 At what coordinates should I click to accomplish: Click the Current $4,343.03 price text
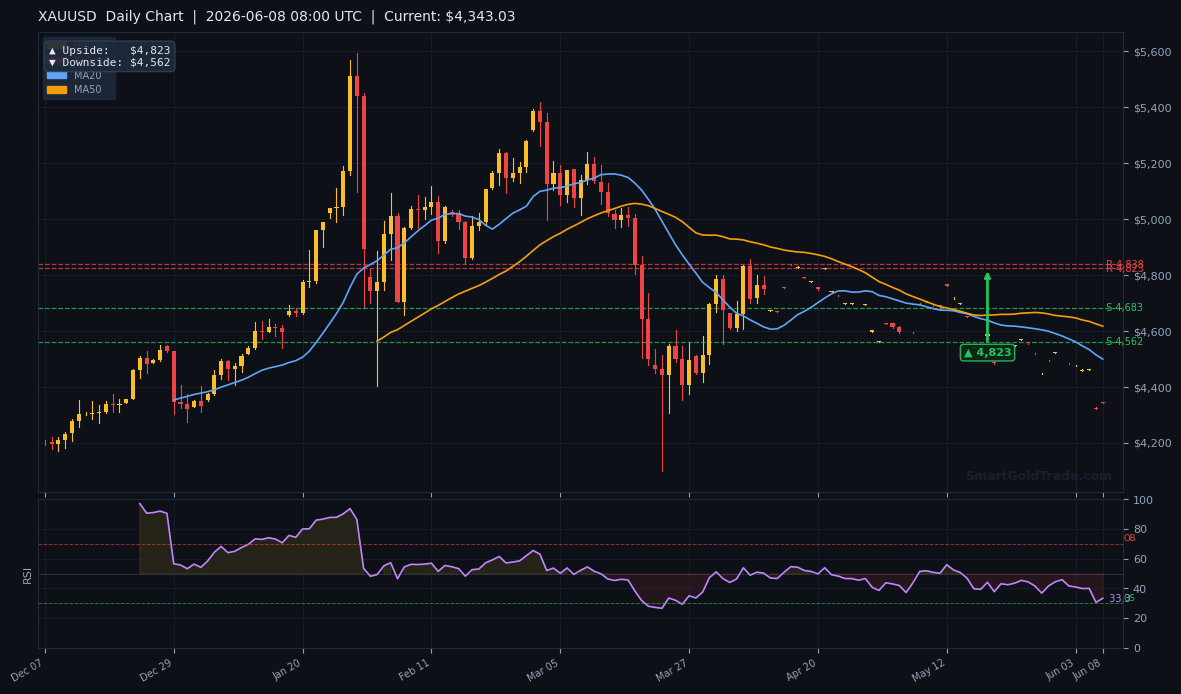(x=450, y=17)
